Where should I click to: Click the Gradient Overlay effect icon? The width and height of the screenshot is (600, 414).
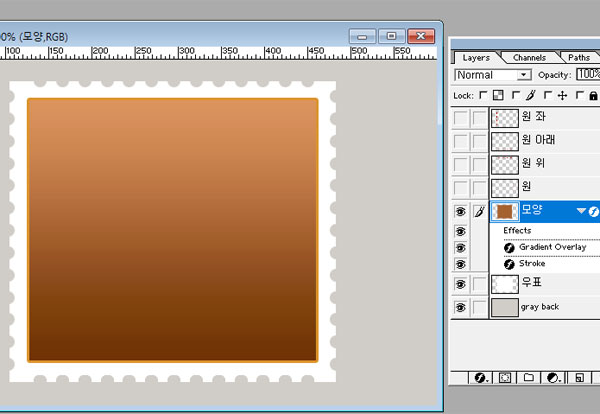click(509, 248)
